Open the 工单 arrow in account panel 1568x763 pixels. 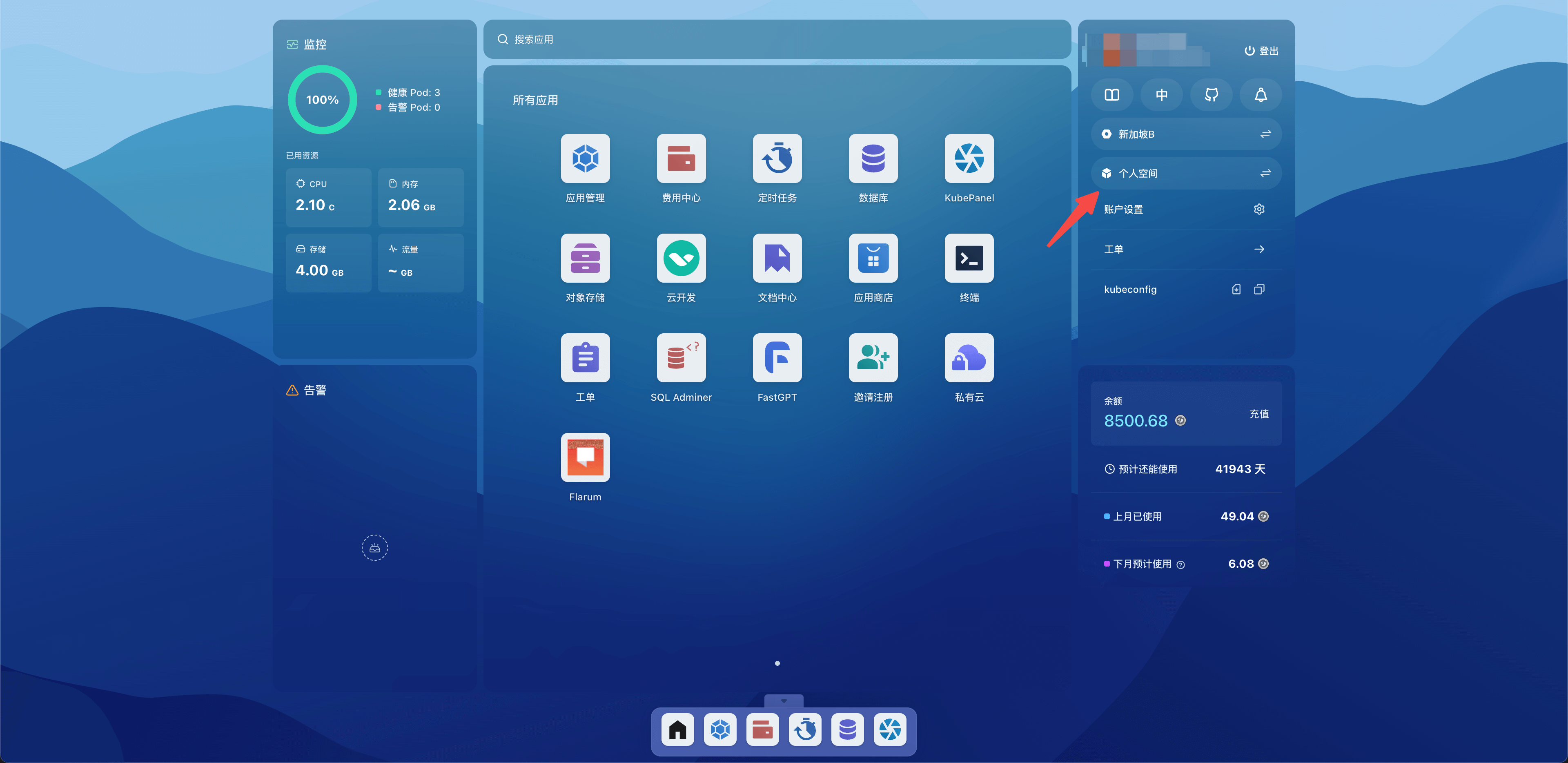(1259, 249)
